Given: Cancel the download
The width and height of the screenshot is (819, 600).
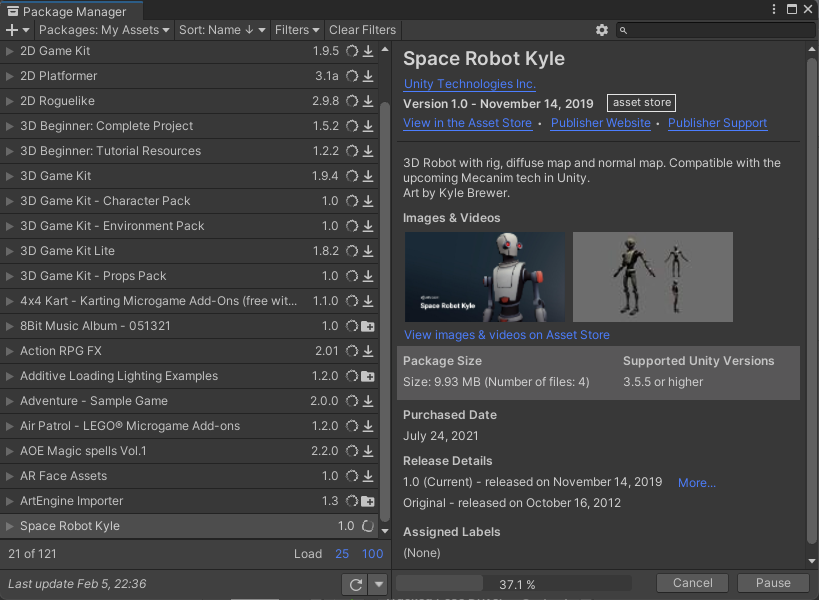Looking at the screenshot, I should tap(692, 583).
